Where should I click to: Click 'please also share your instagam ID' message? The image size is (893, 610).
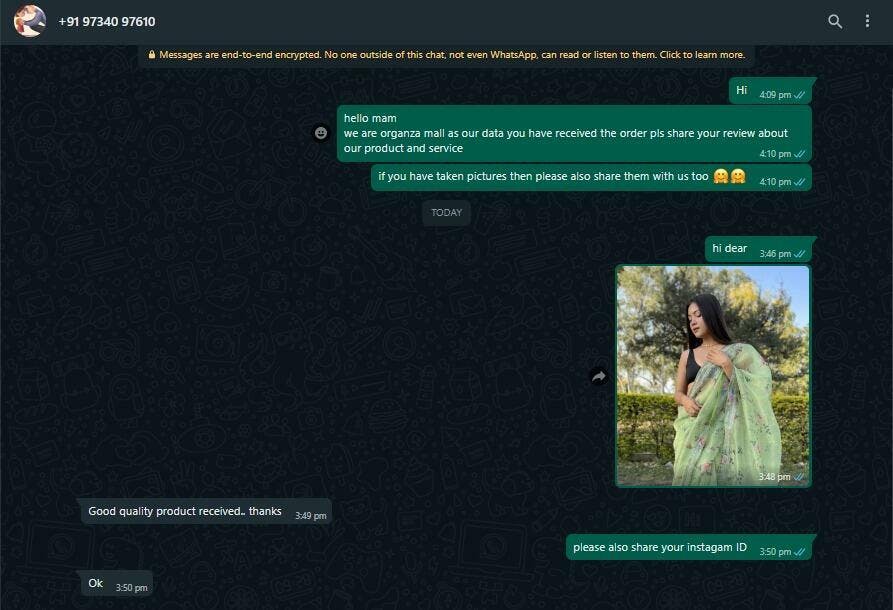(660, 548)
